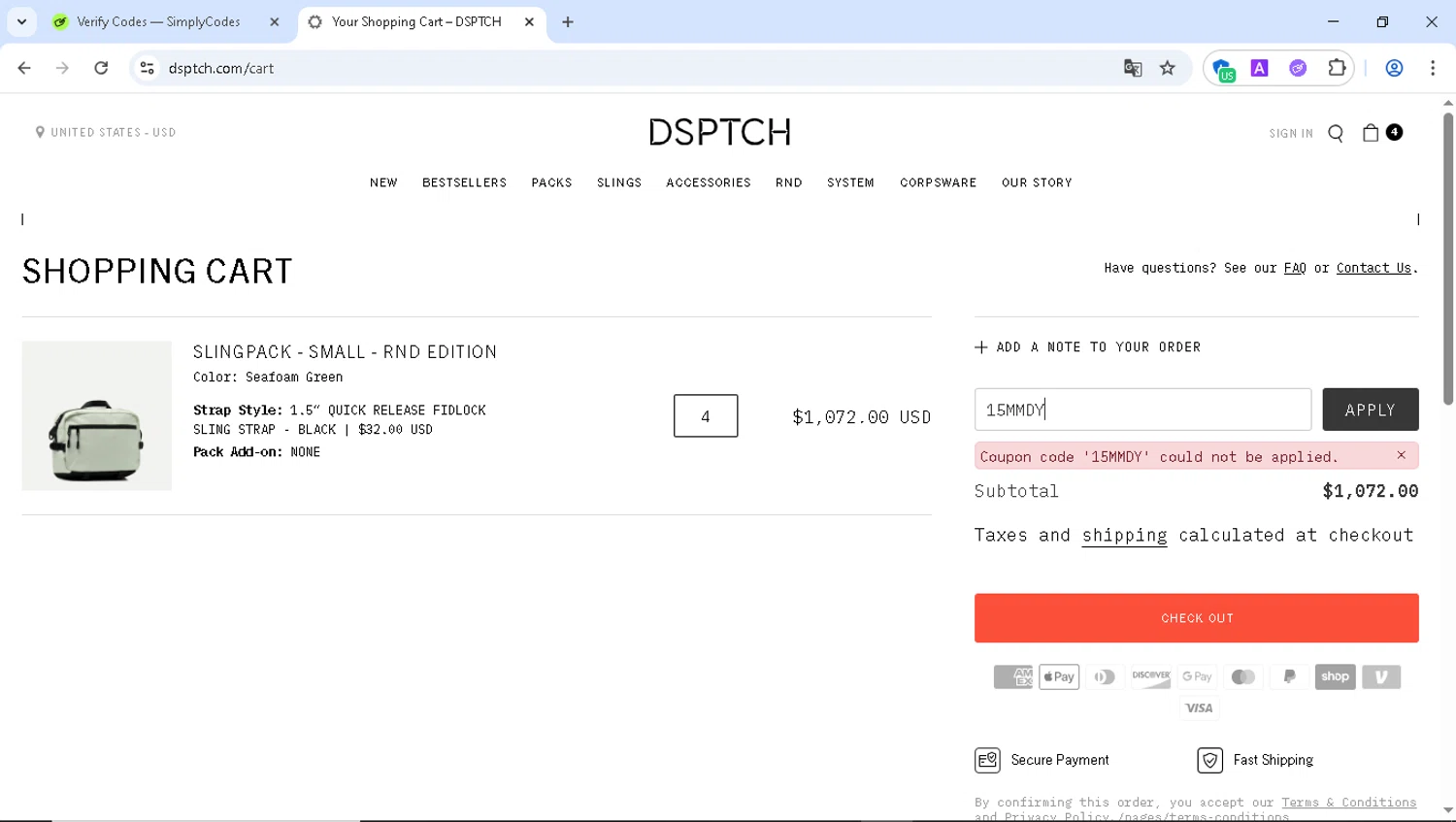Image resolution: width=1456 pixels, height=822 pixels.
Task: Open the NEW menu item
Action: tap(383, 182)
